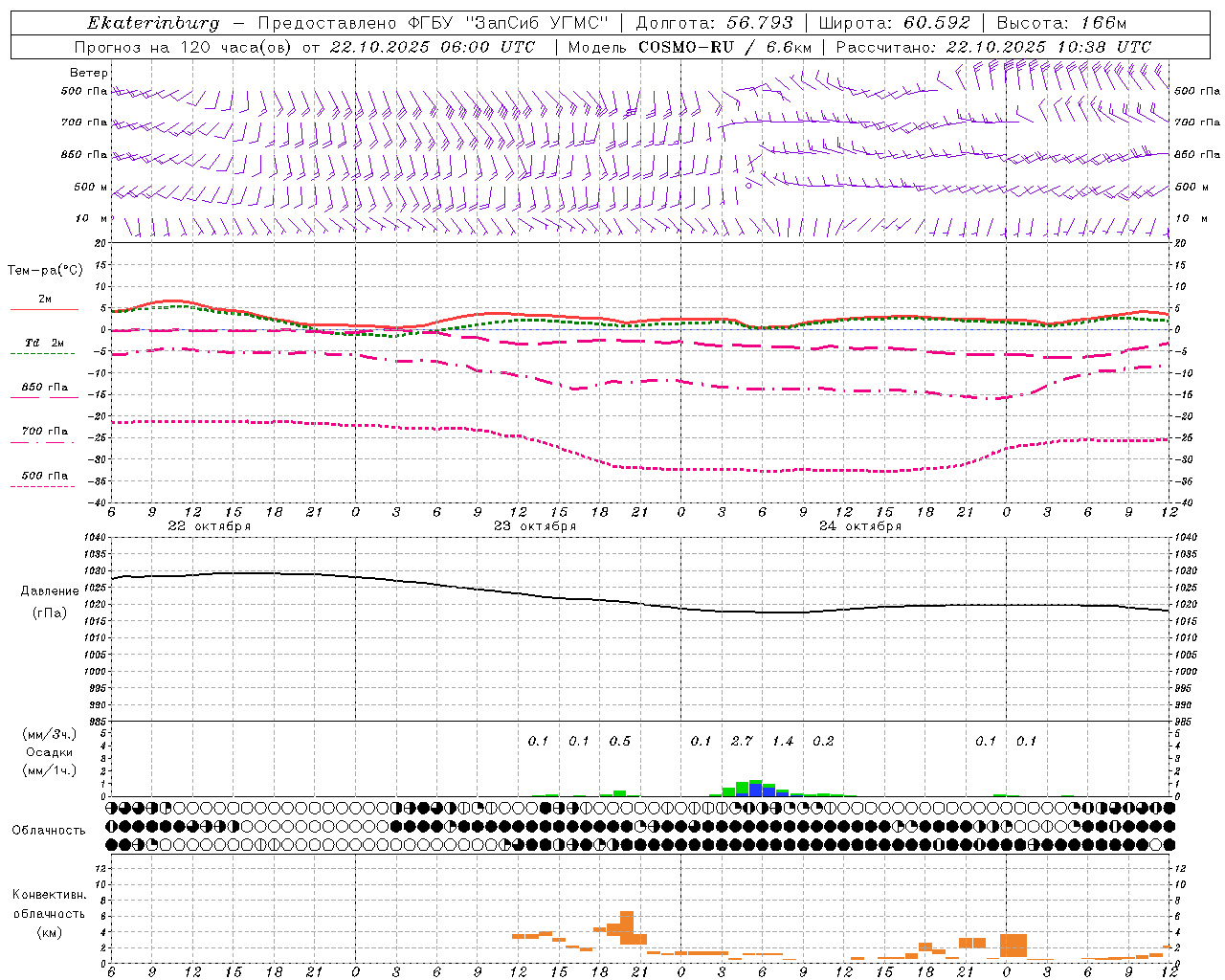Click the '1.4' precipitation amount value
Viewport: 1225px width, 980px height.
pyautogui.click(x=783, y=742)
